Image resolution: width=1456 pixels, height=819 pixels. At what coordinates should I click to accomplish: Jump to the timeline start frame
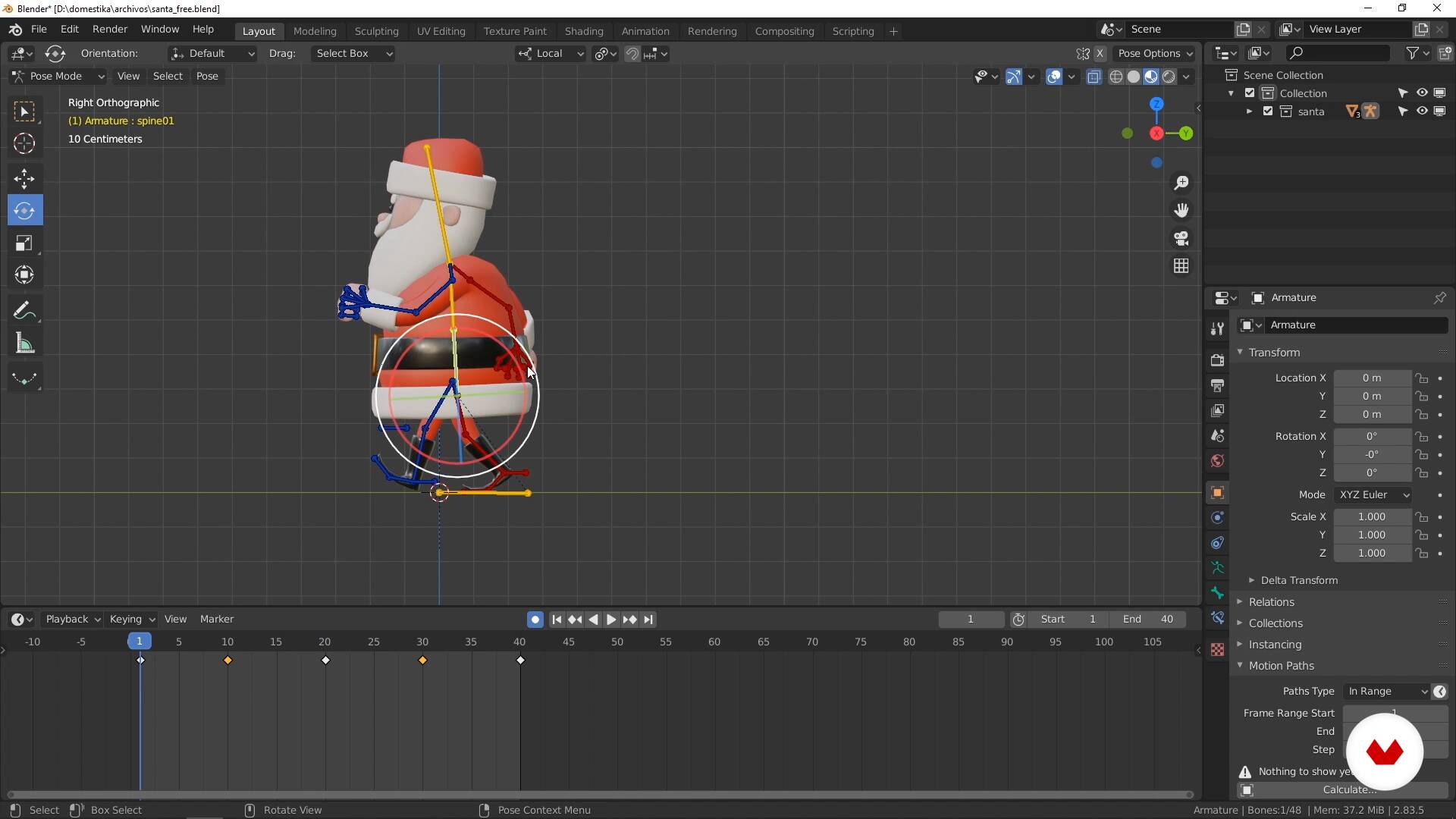point(557,620)
